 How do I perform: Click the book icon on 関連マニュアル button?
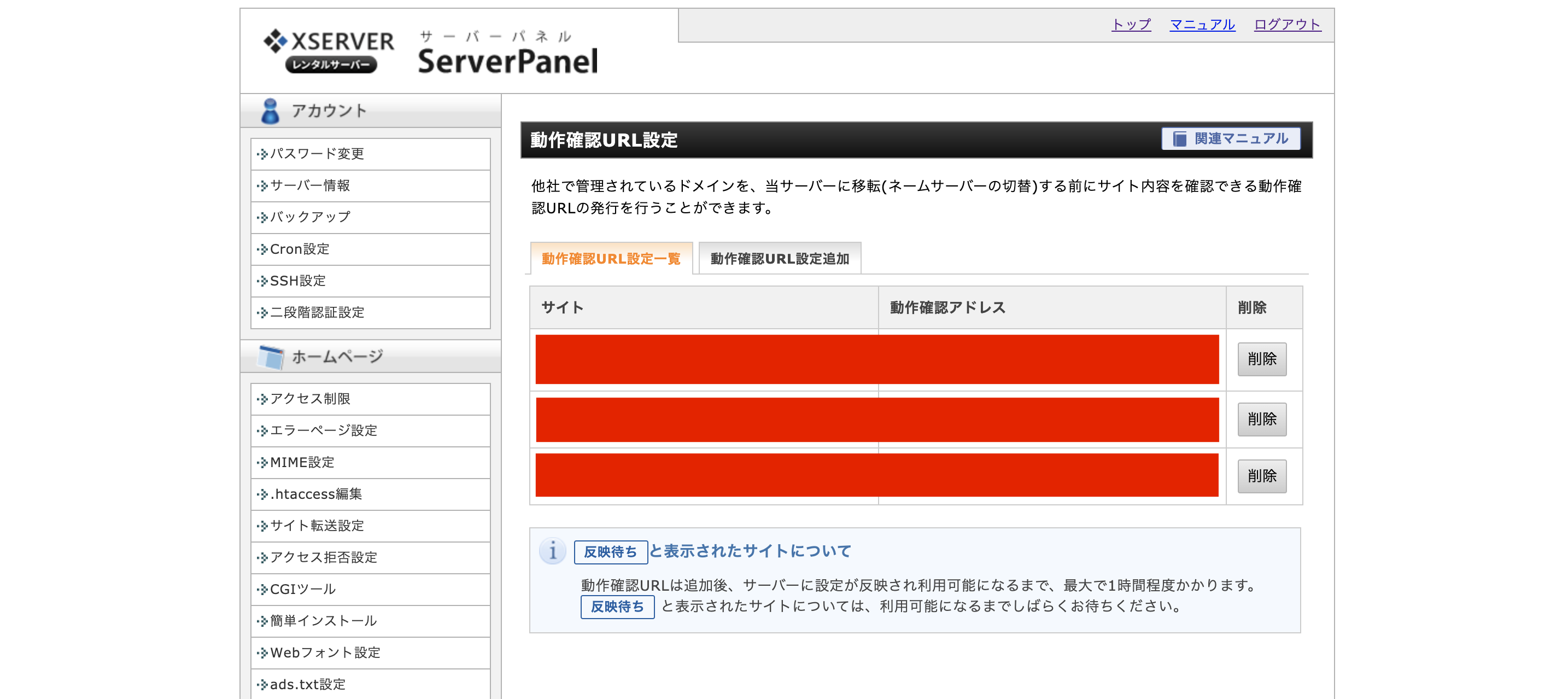tap(1180, 138)
